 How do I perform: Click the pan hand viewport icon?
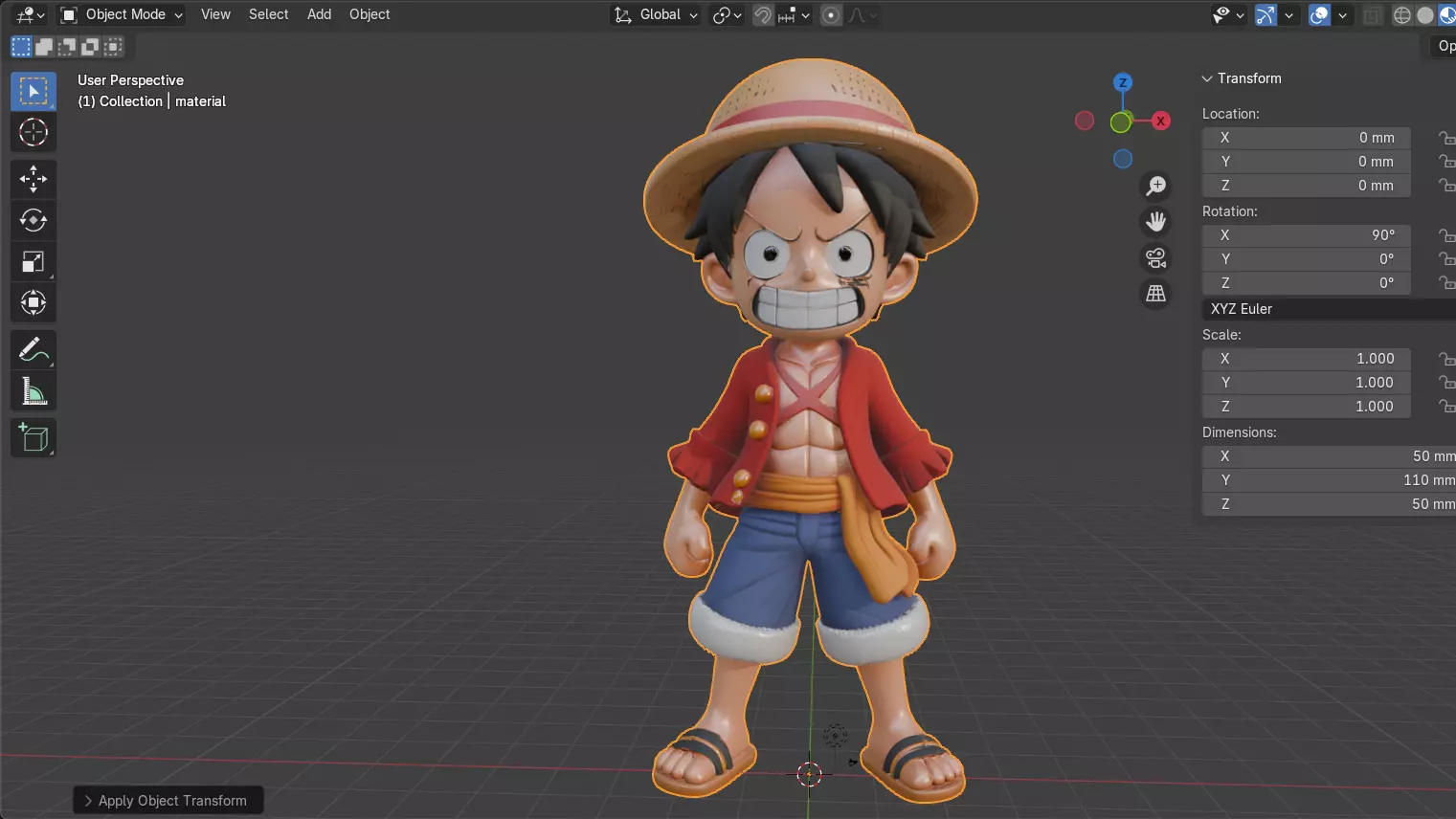[1156, 222]
